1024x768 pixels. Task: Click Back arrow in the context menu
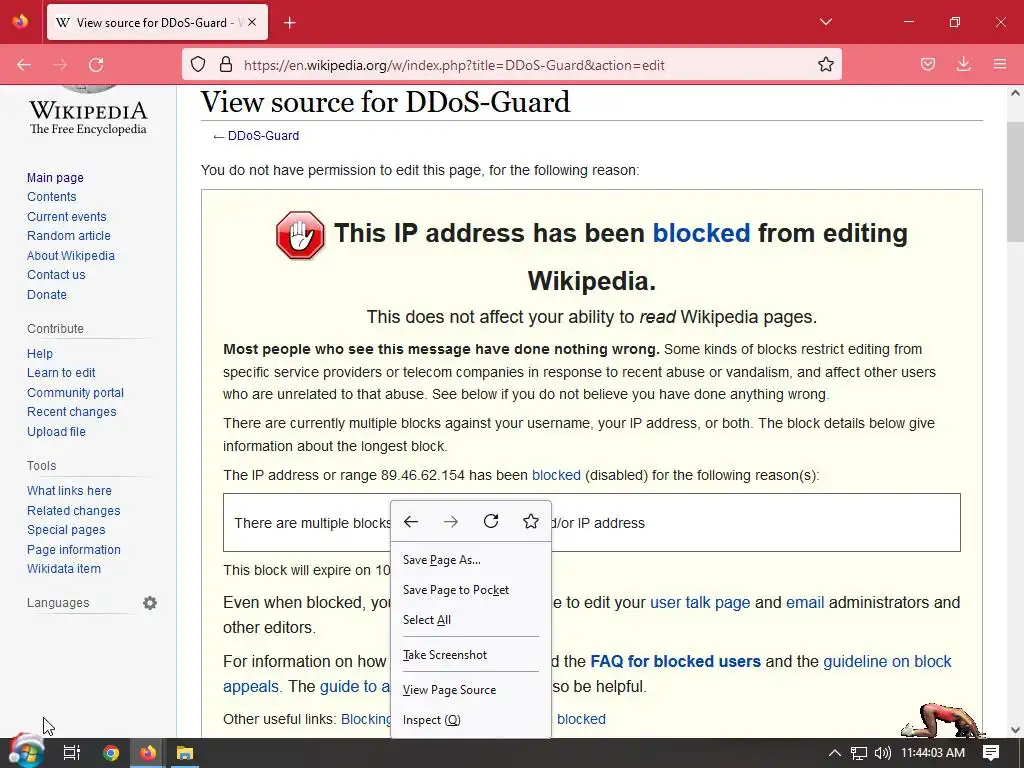point(411,521)
